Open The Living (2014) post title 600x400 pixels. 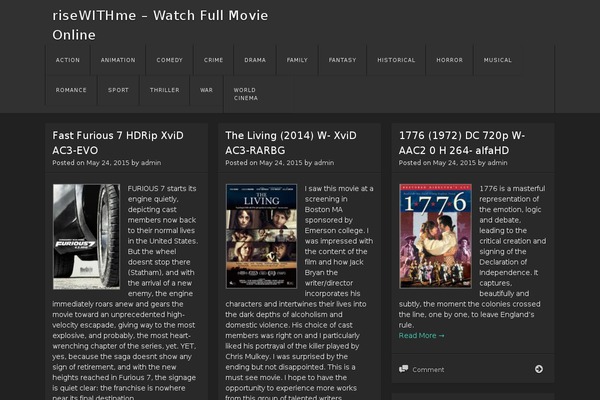(x=291, y=143)
